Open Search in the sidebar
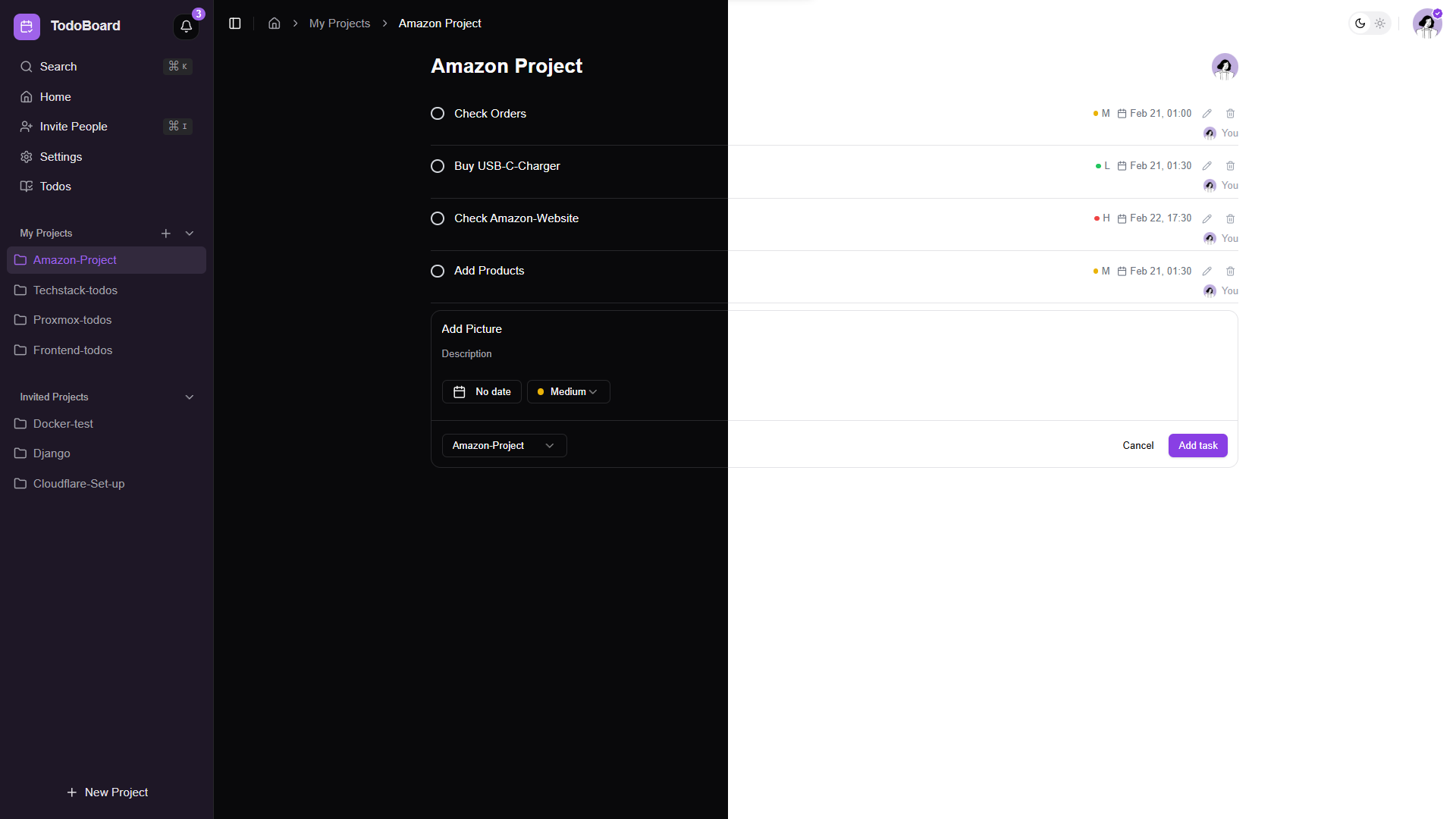The height and width of the screenshot is (819, 1456). (x=106, y=67)
